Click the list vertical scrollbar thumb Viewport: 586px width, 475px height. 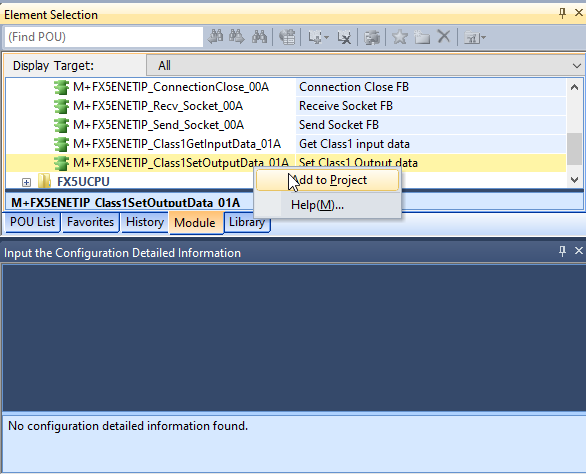point(574,149)
